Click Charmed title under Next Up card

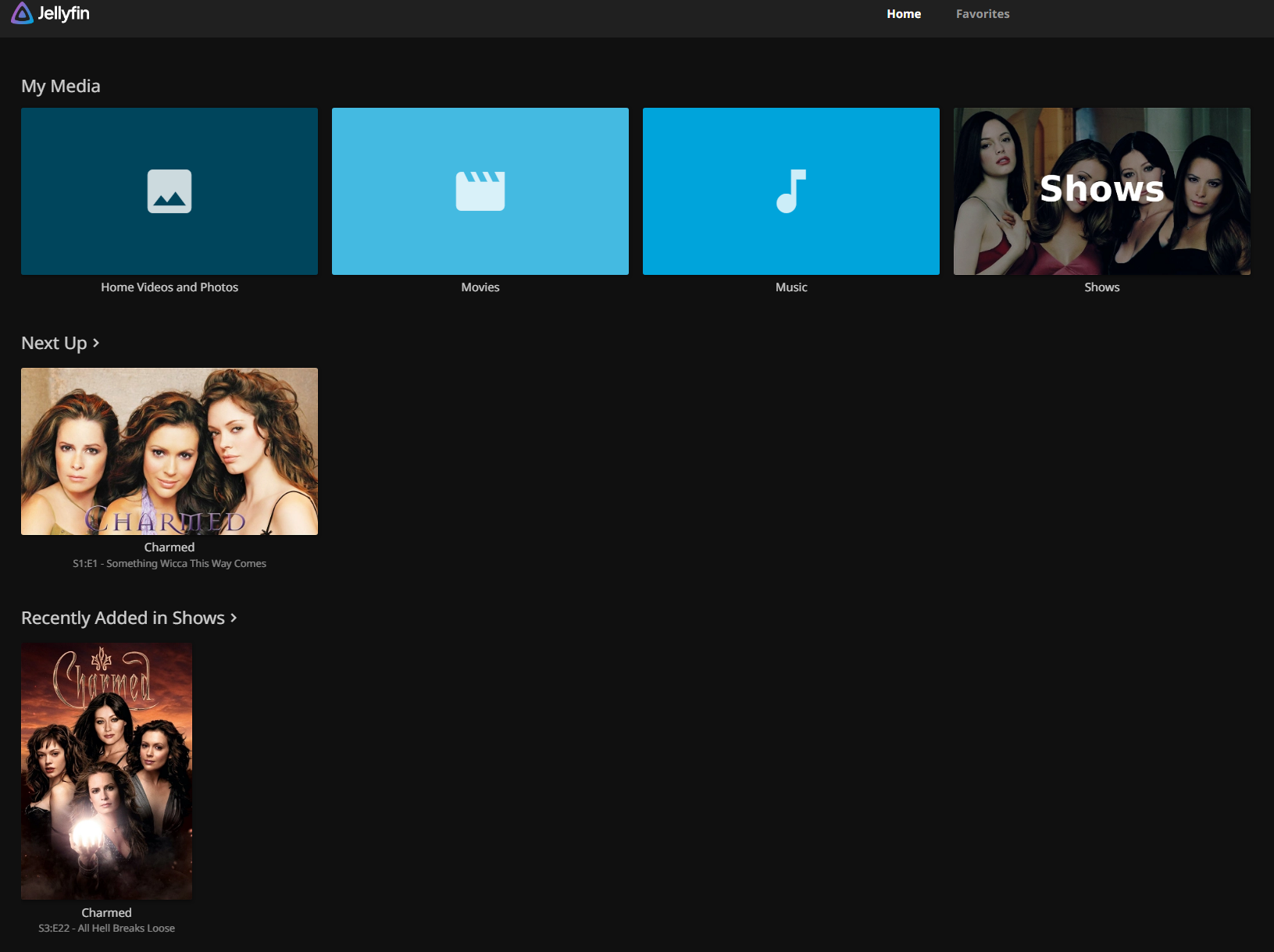pyautogui.click(x=170, y=547)
